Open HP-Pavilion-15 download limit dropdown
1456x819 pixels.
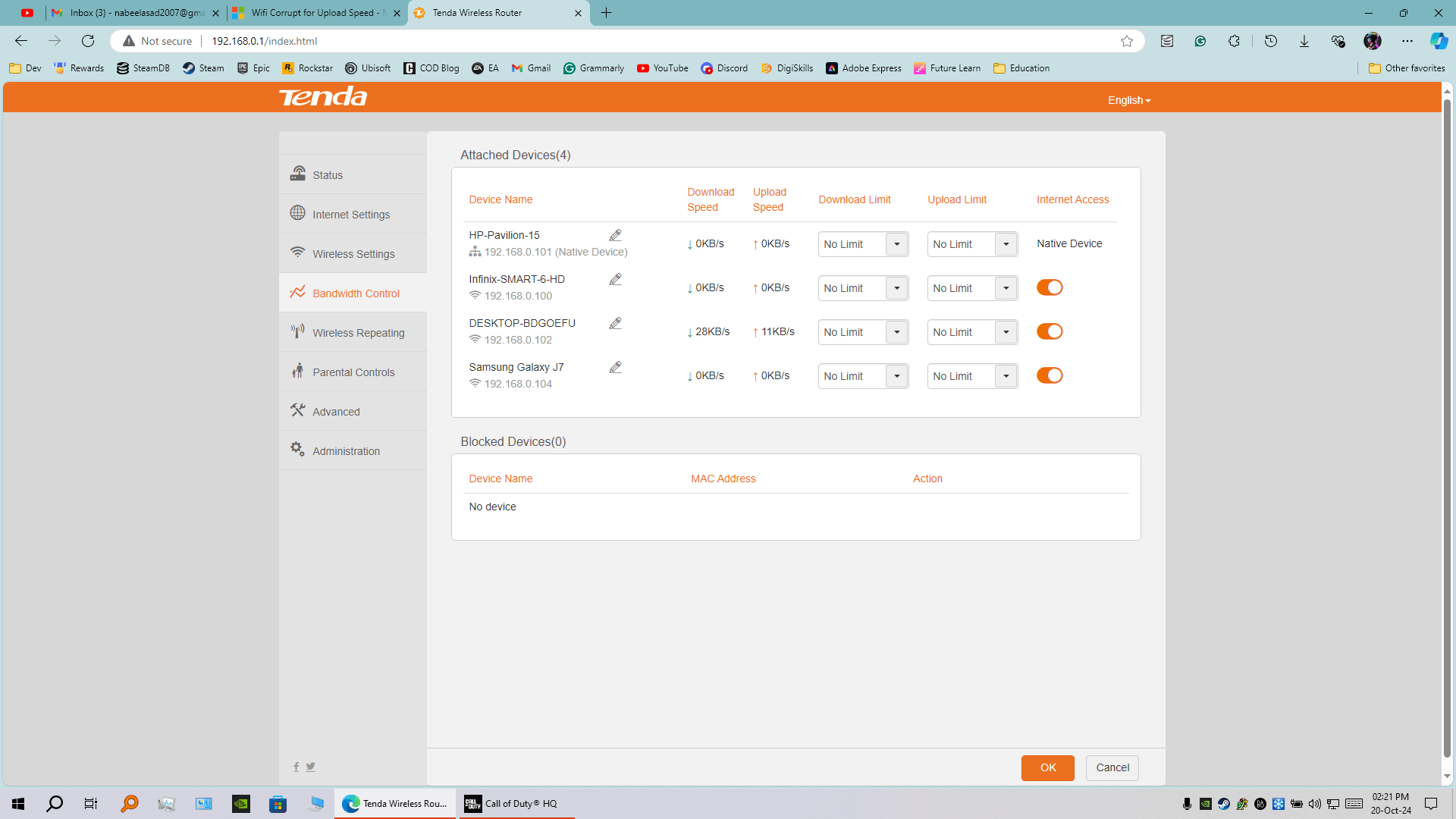pos(896,244)
